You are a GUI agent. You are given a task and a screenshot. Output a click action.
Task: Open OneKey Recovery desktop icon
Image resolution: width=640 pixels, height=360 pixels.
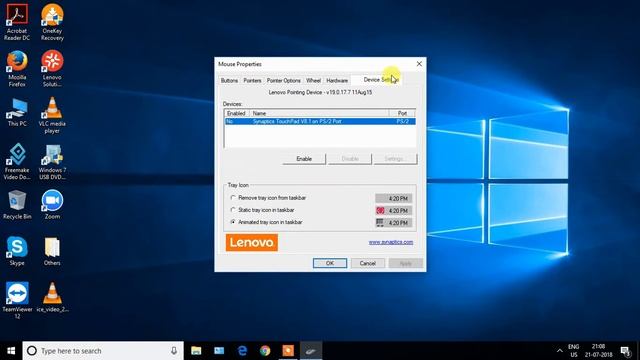point(52,22)
